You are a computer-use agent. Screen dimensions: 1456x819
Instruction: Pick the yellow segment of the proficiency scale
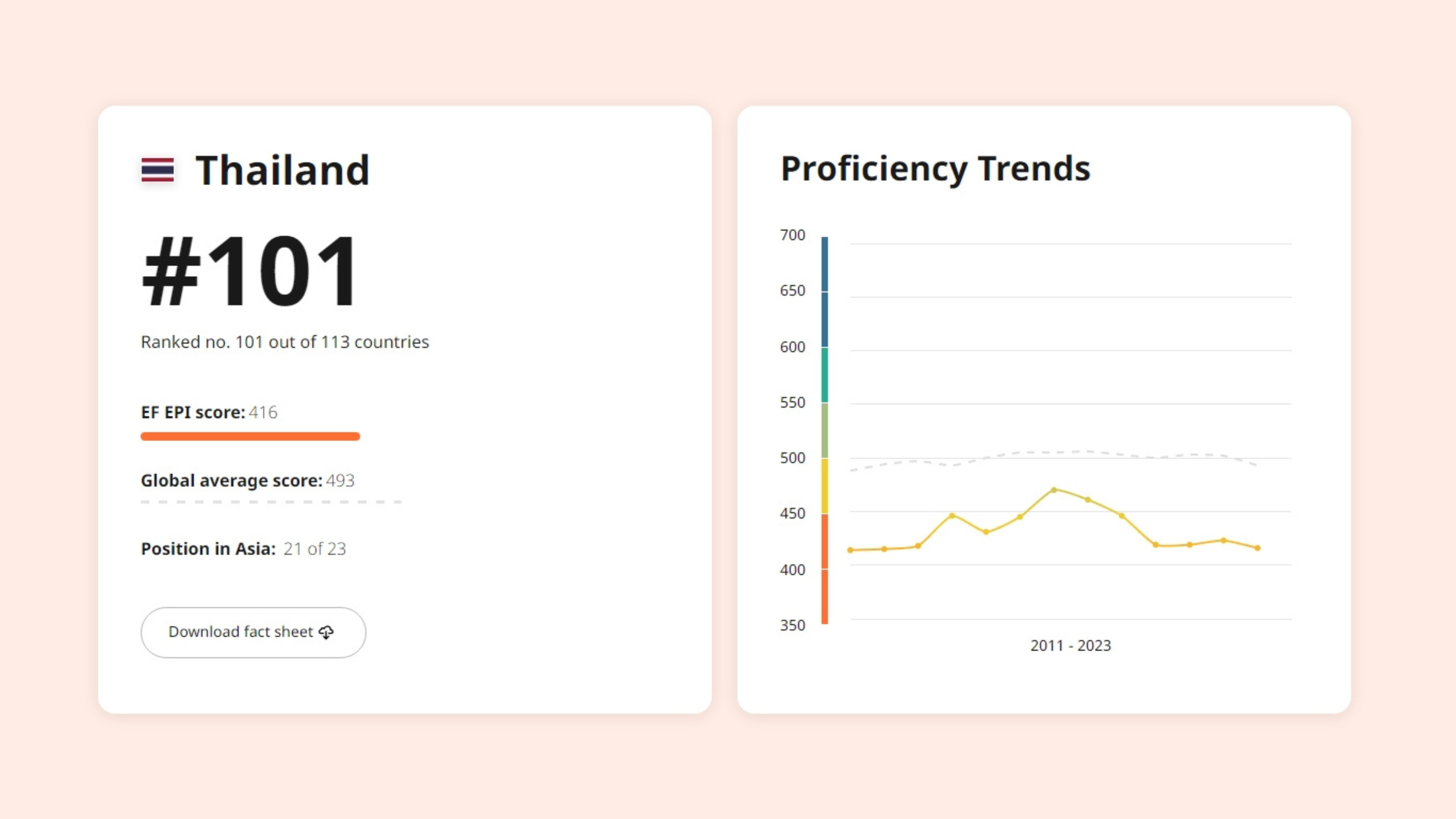(x=825, y=486)
